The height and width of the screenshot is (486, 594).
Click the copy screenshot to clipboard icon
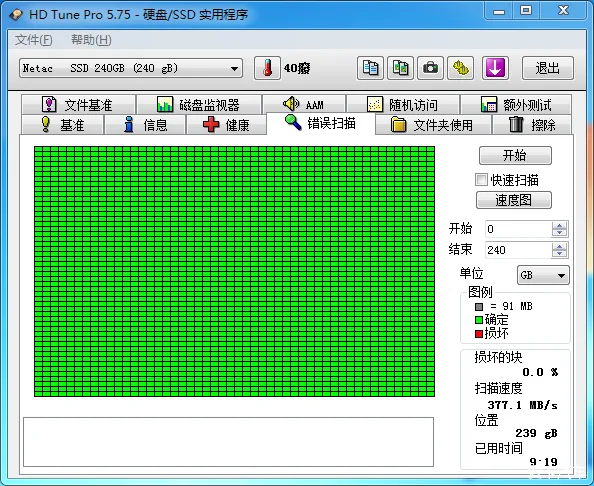[400, 68]
